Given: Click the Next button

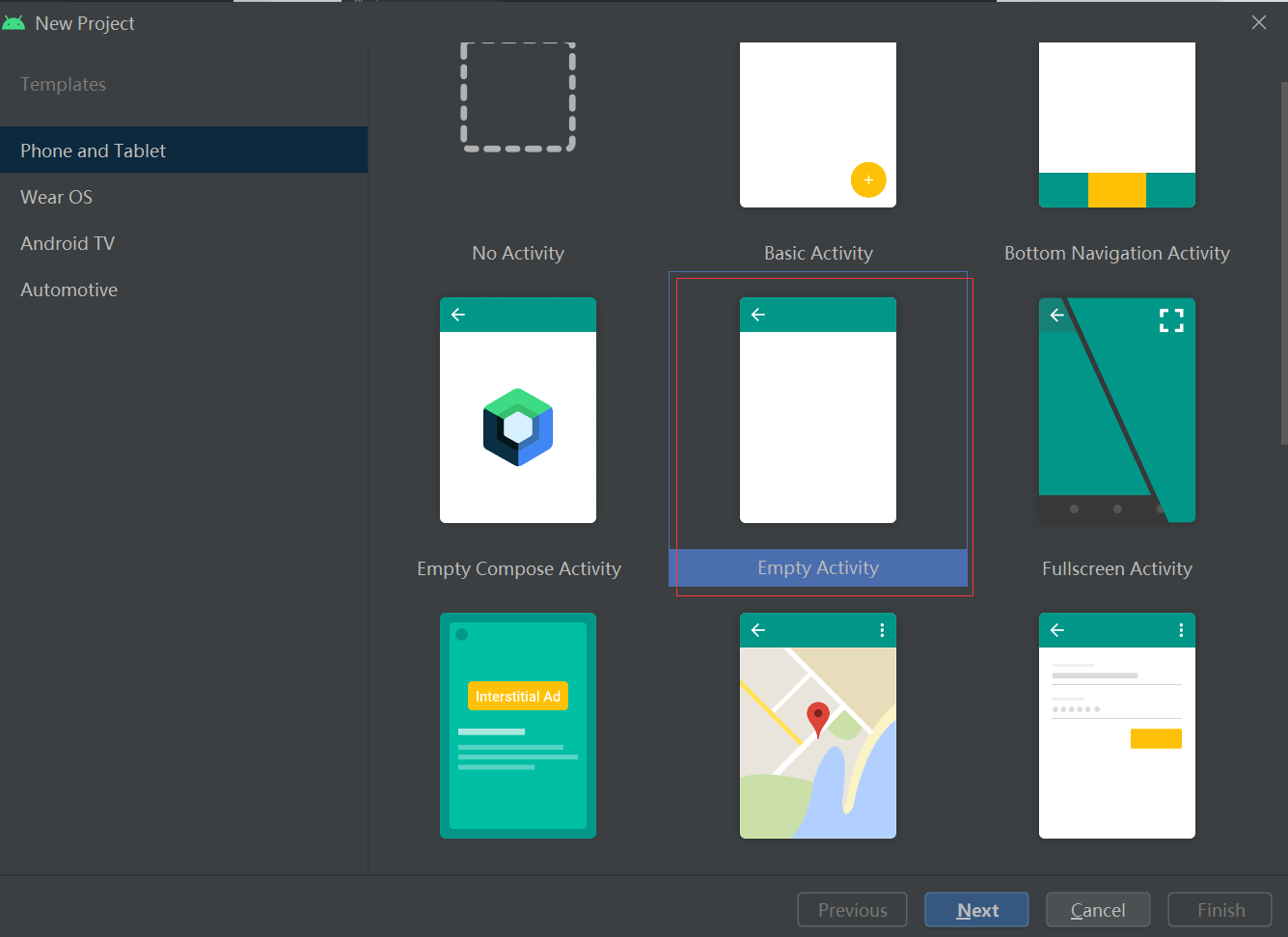Looking at the screenshot, I should [x=976, y=910].
